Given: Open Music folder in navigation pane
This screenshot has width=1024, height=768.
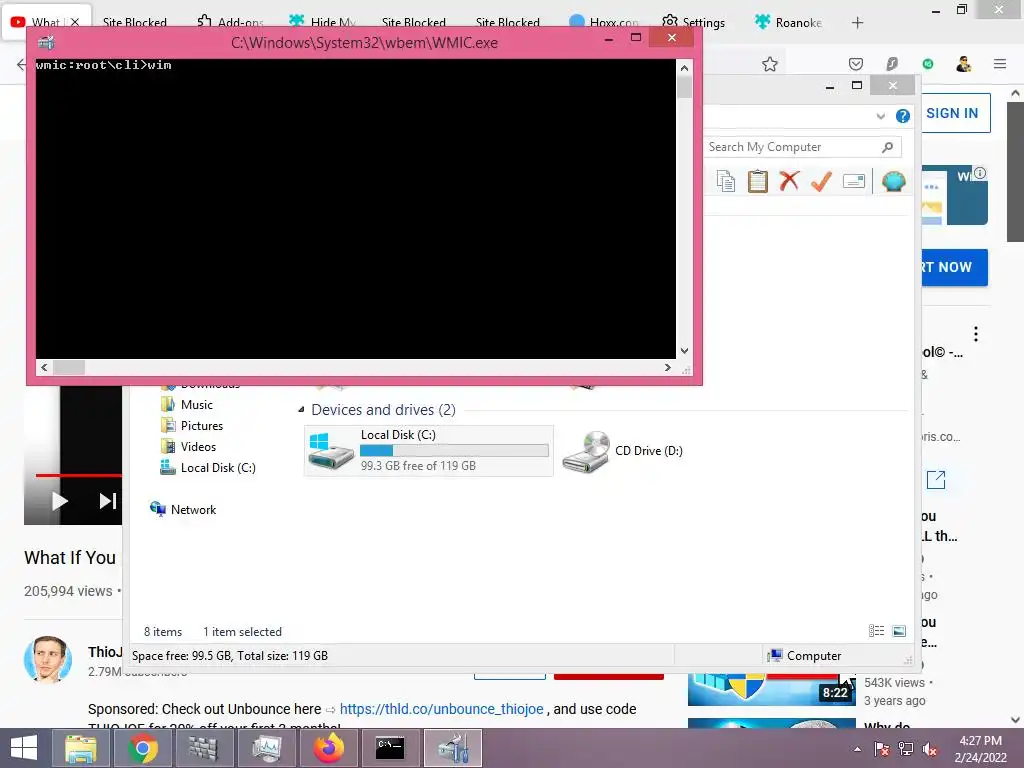Looking at the screenshot, I should tap(197, 405).
